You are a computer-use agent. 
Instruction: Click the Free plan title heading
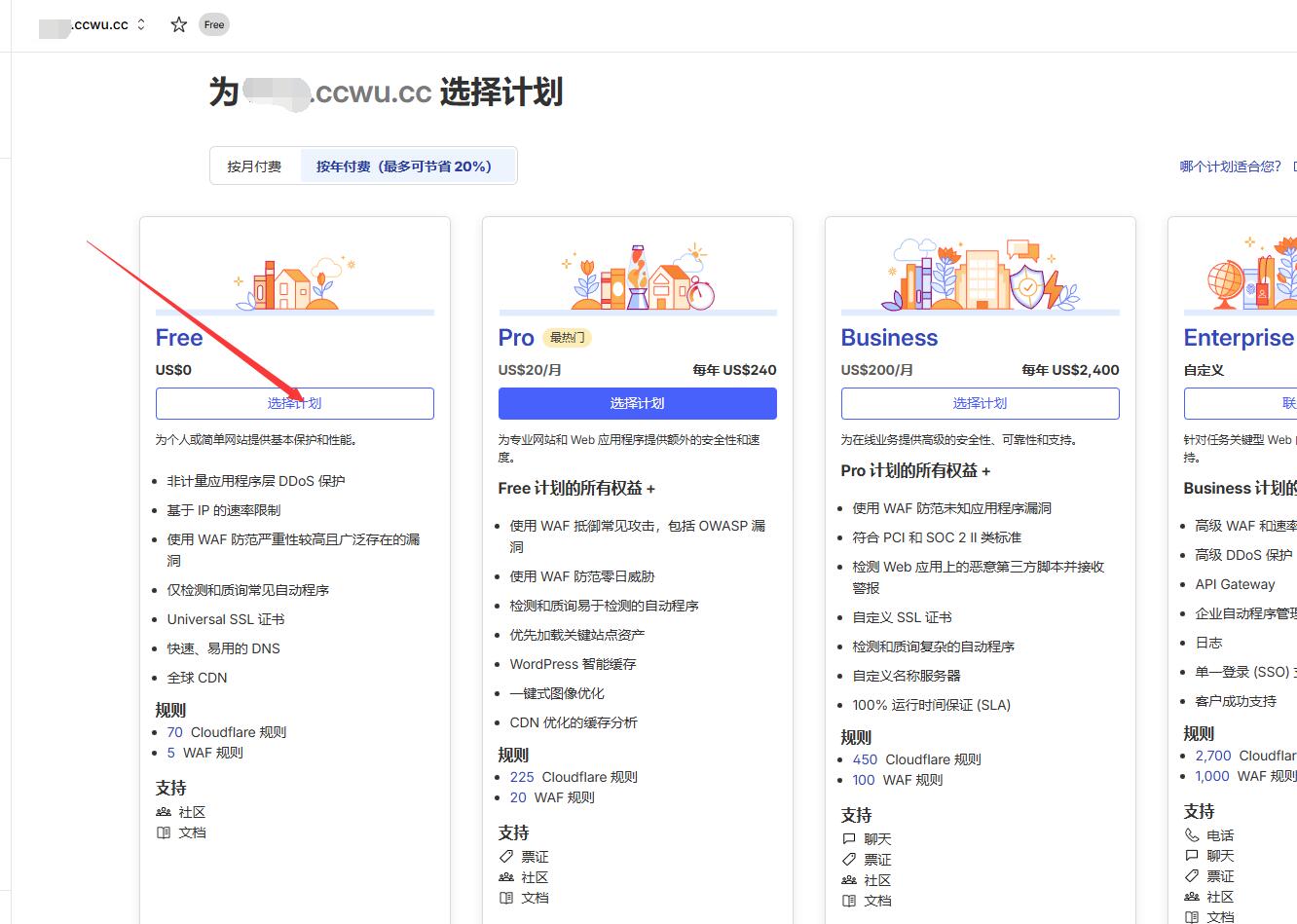click(179, 338)
